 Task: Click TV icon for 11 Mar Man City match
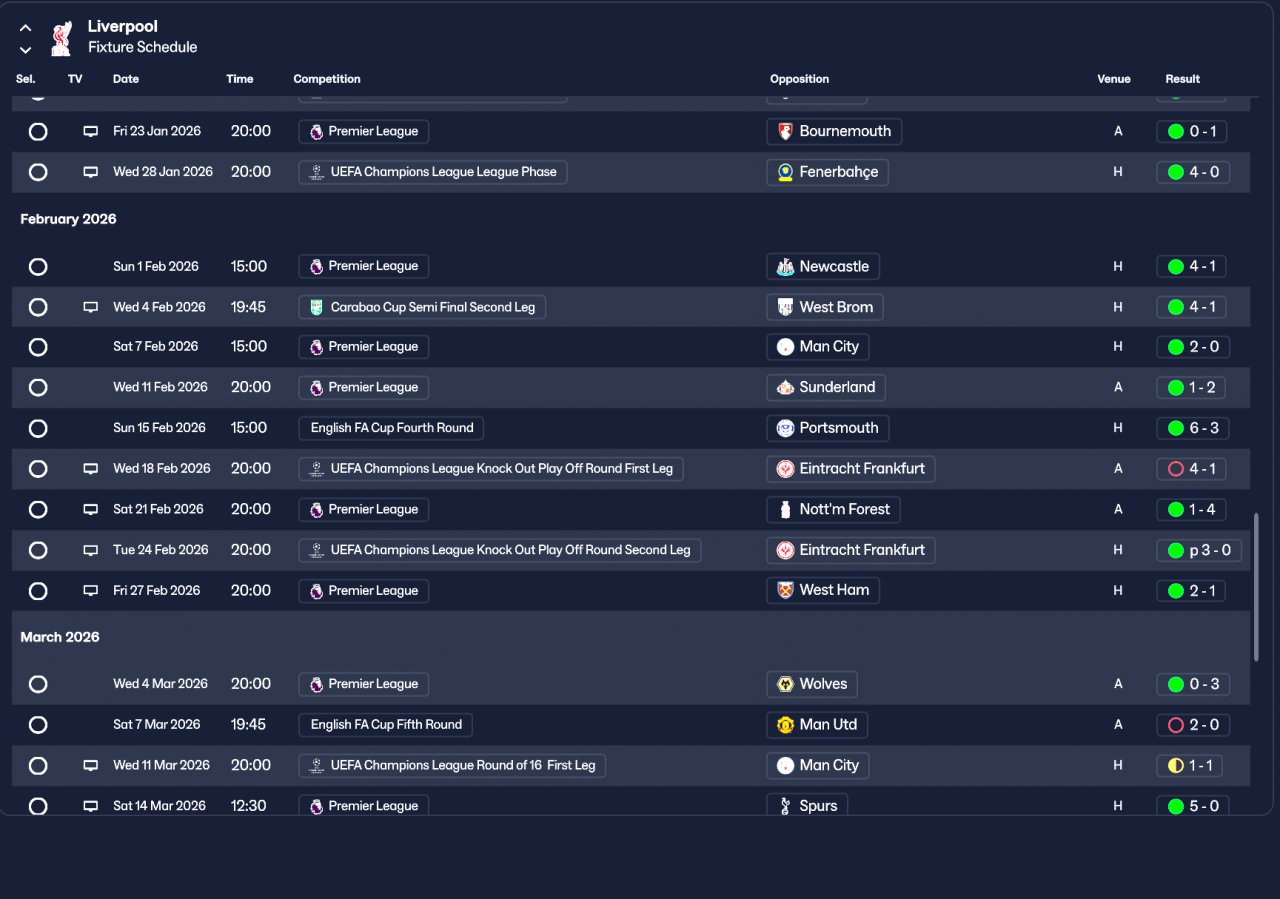91,765
